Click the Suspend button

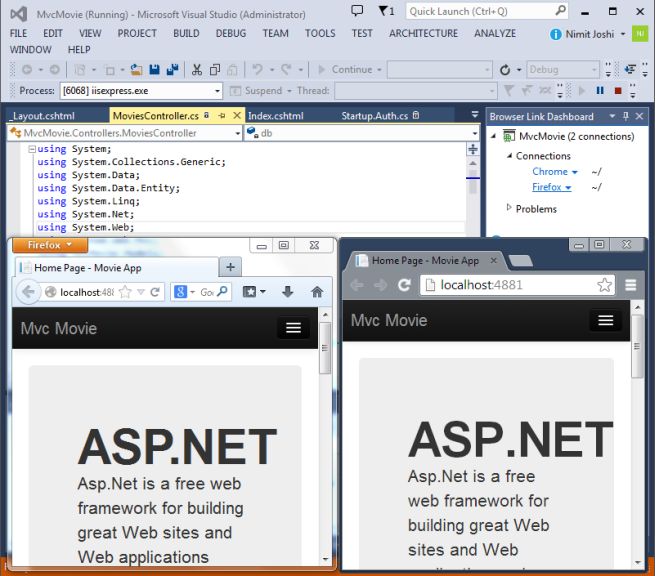[256, 91]
